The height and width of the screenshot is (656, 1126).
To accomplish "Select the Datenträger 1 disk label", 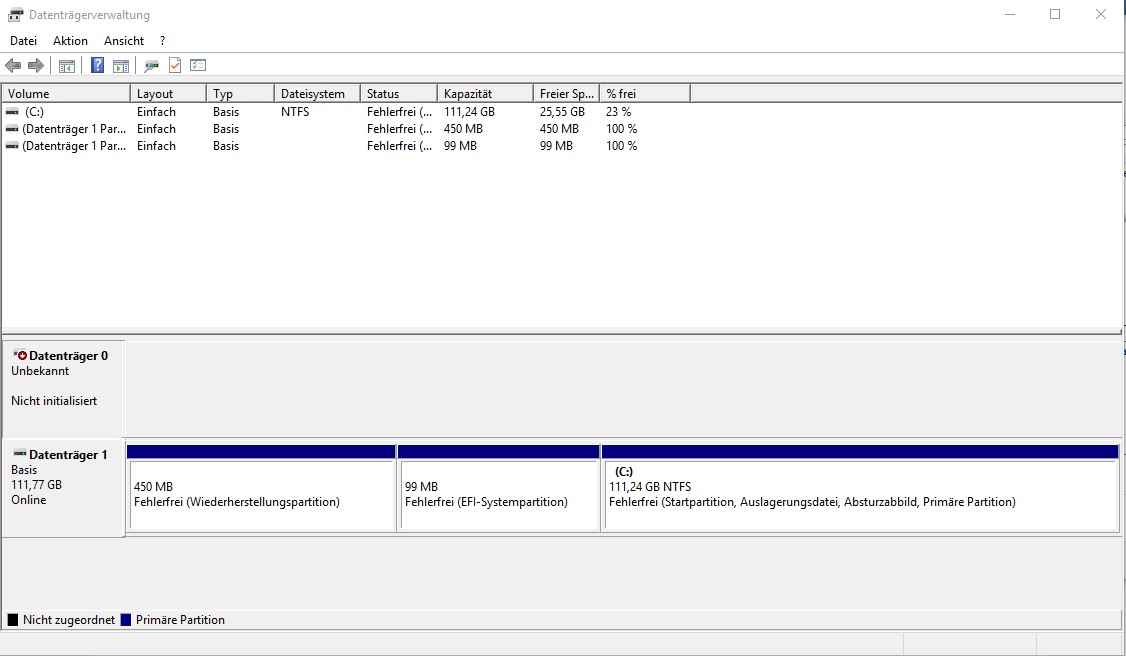I will [68, 455].
